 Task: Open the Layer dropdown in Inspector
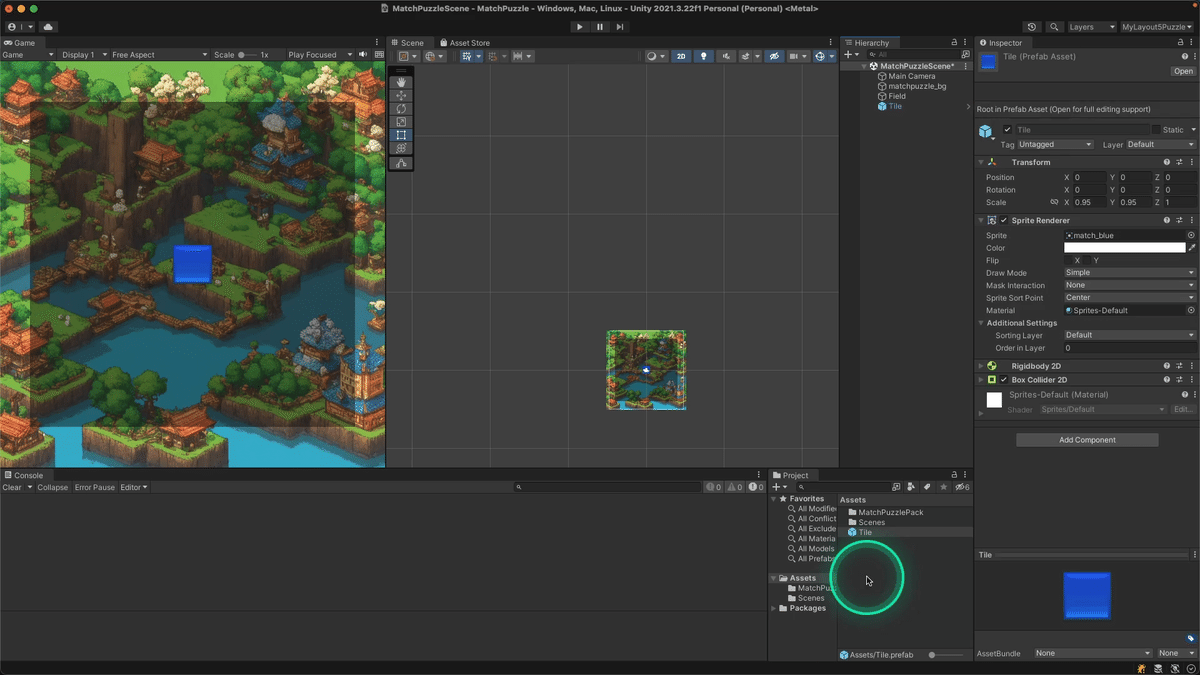click(x=1161, y=144)
